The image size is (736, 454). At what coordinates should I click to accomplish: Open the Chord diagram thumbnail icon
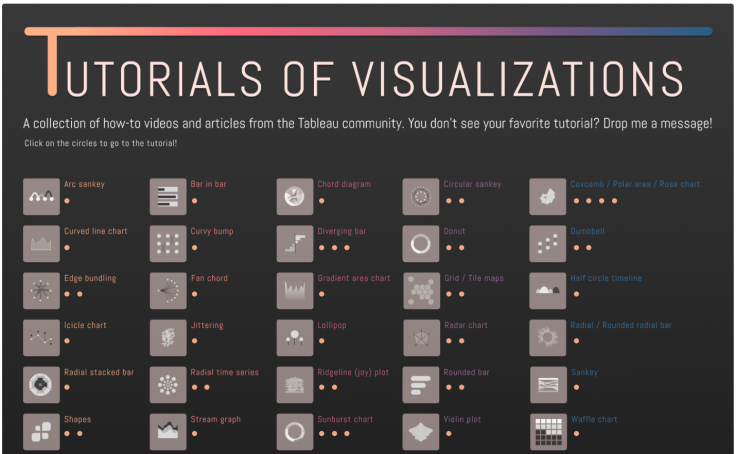coord(295,197)
